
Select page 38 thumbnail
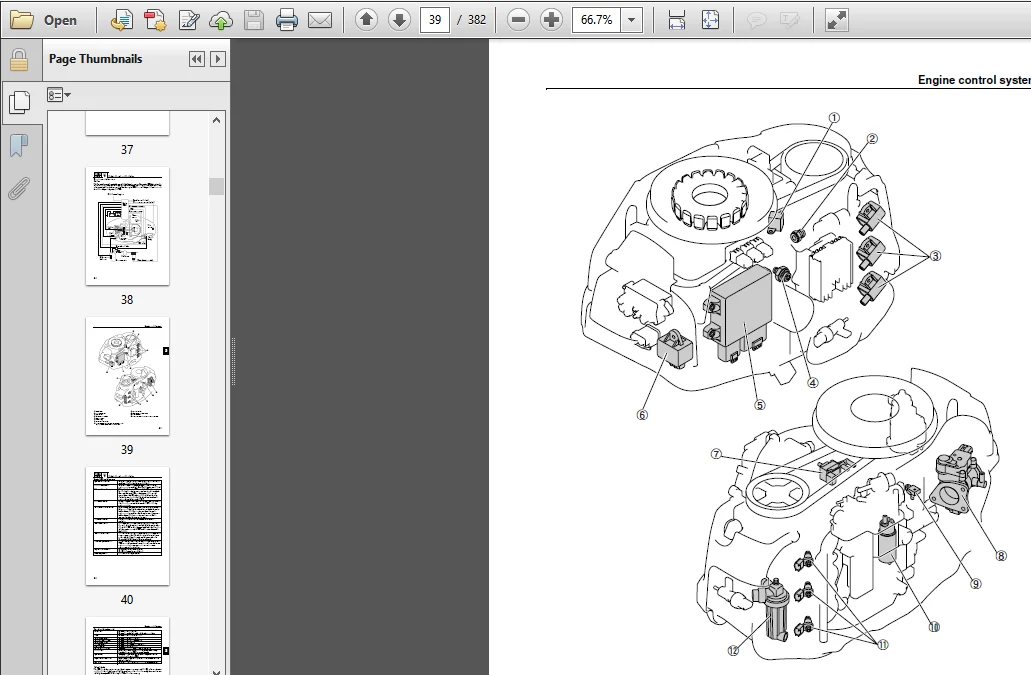[128, 226]
